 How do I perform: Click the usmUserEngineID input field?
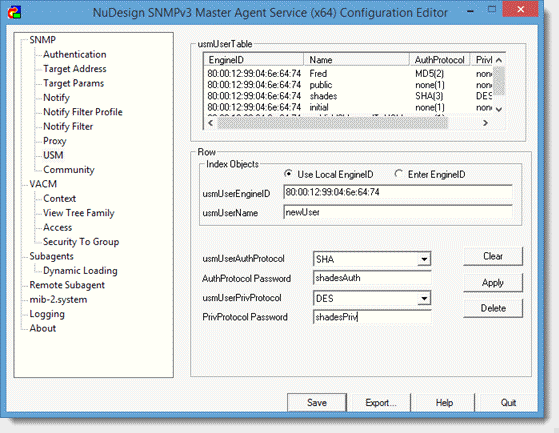pos(398,192)
